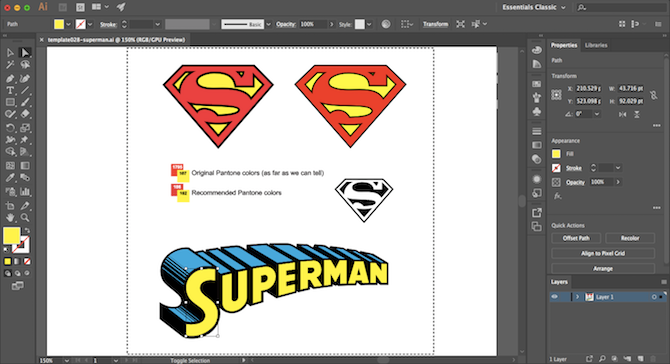Screen dimensions: 670x364
Task: Open stroke weight dropdown in control bar
Action: 157,24
